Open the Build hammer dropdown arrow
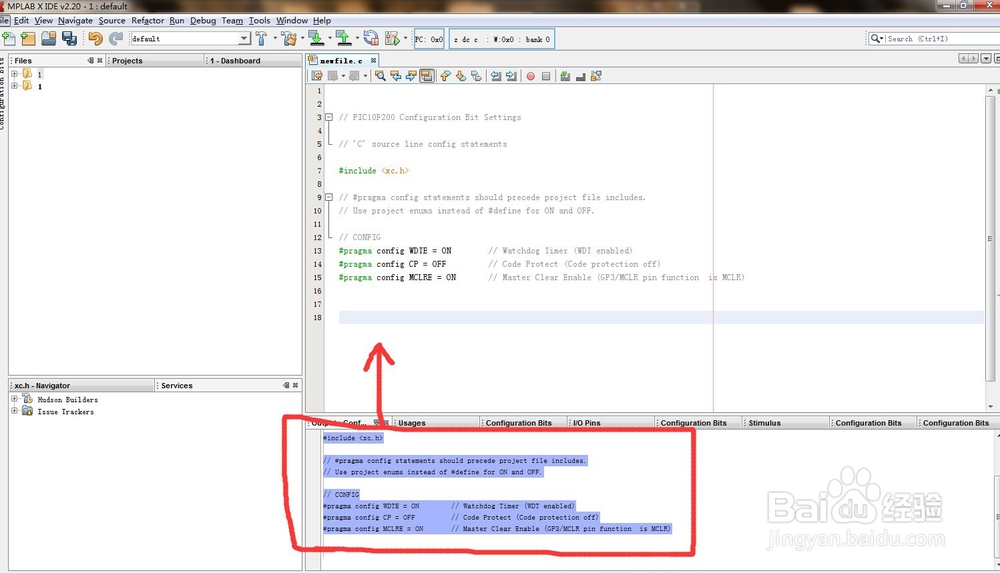 [275, 38]
